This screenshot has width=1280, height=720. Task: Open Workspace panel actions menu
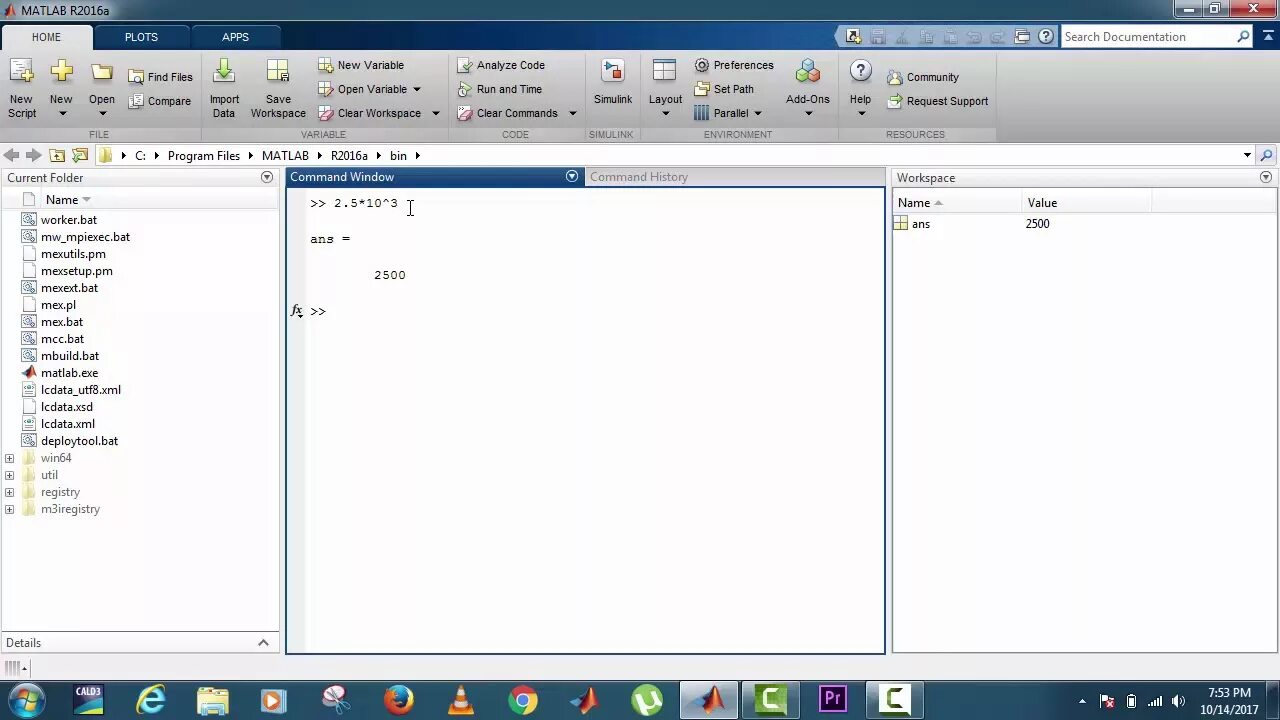(x=1266, y=177)
